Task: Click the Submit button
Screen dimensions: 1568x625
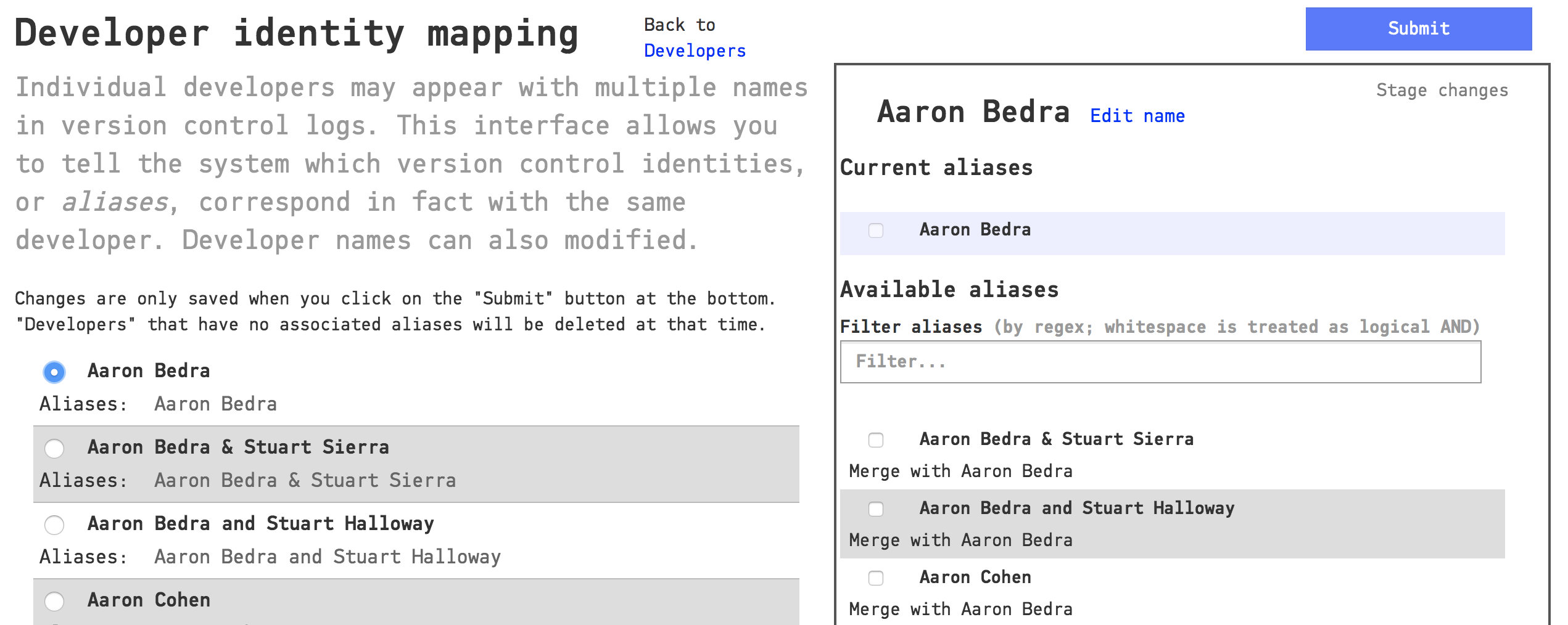Action: click(x=1417, y=28)
